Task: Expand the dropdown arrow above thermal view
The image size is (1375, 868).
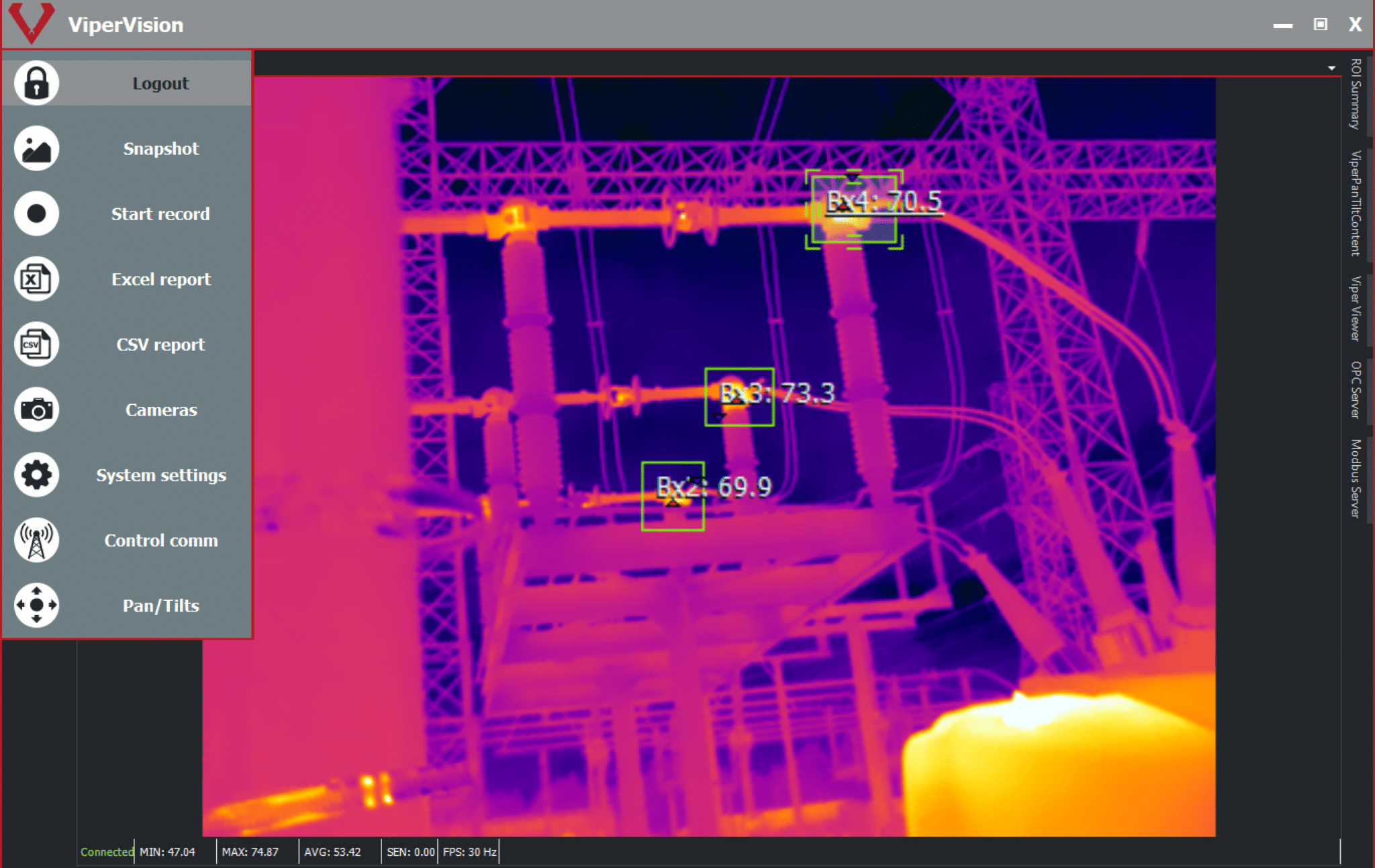Action: pos(1331,68)
